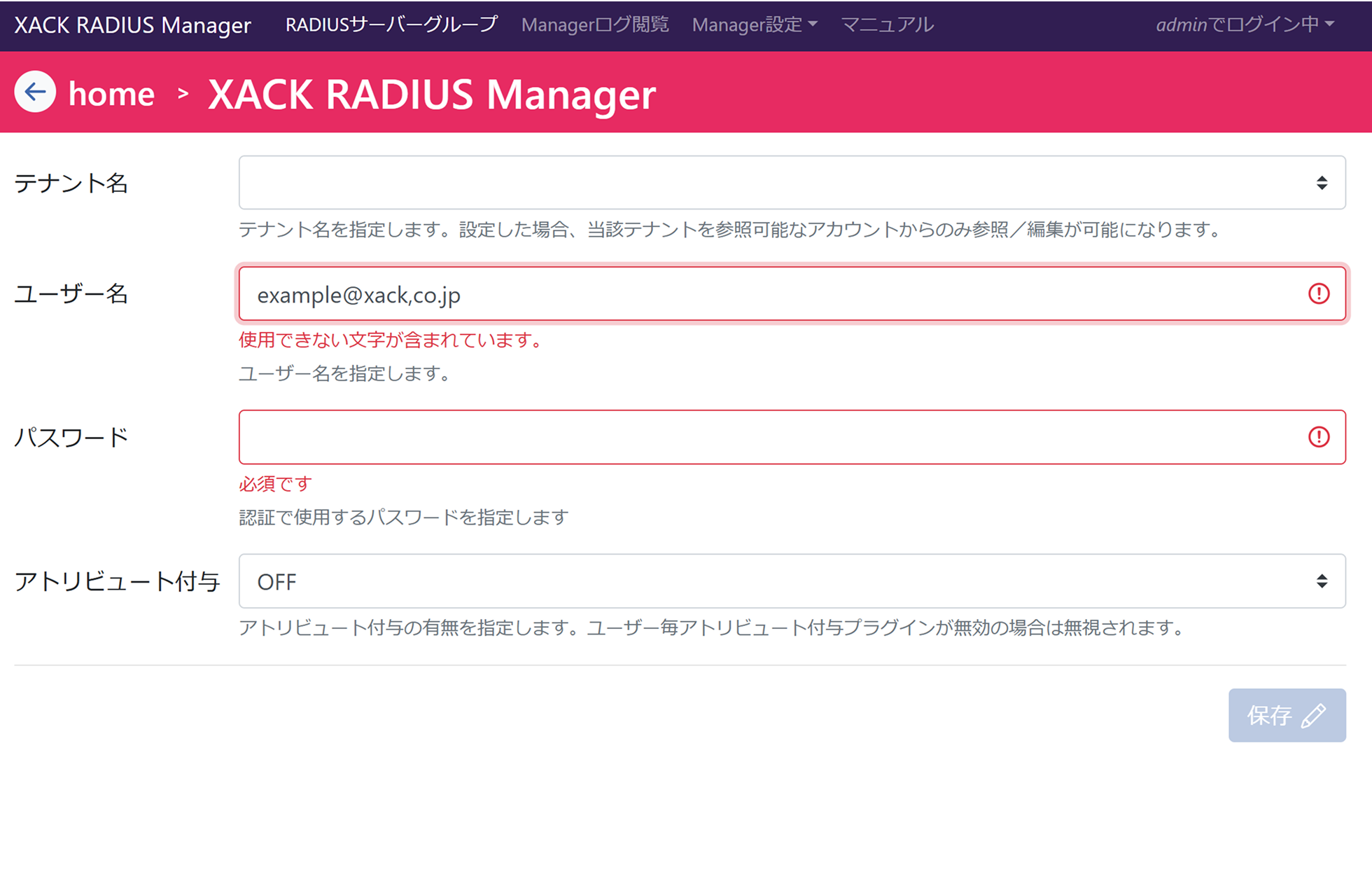This screenshot has width=1372, height=895.
Task: Click the help text ユーザー名を指定します。
Action: click(344, 373)
